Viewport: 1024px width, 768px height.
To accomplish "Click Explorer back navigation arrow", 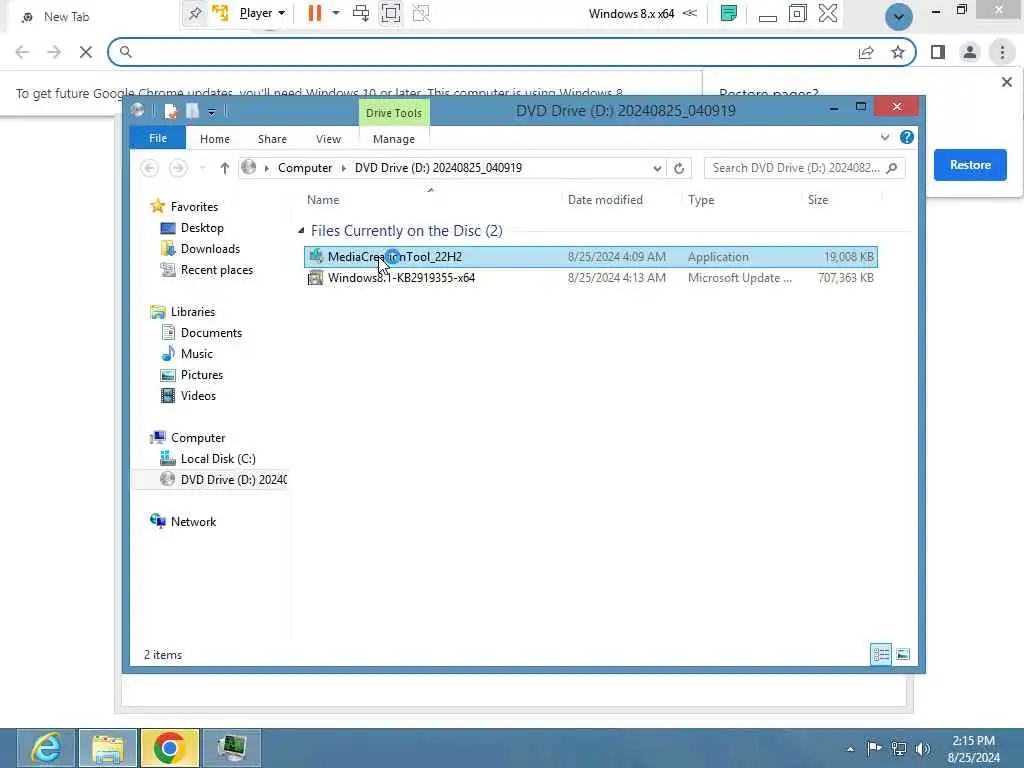I will click(x=150, y=168).
